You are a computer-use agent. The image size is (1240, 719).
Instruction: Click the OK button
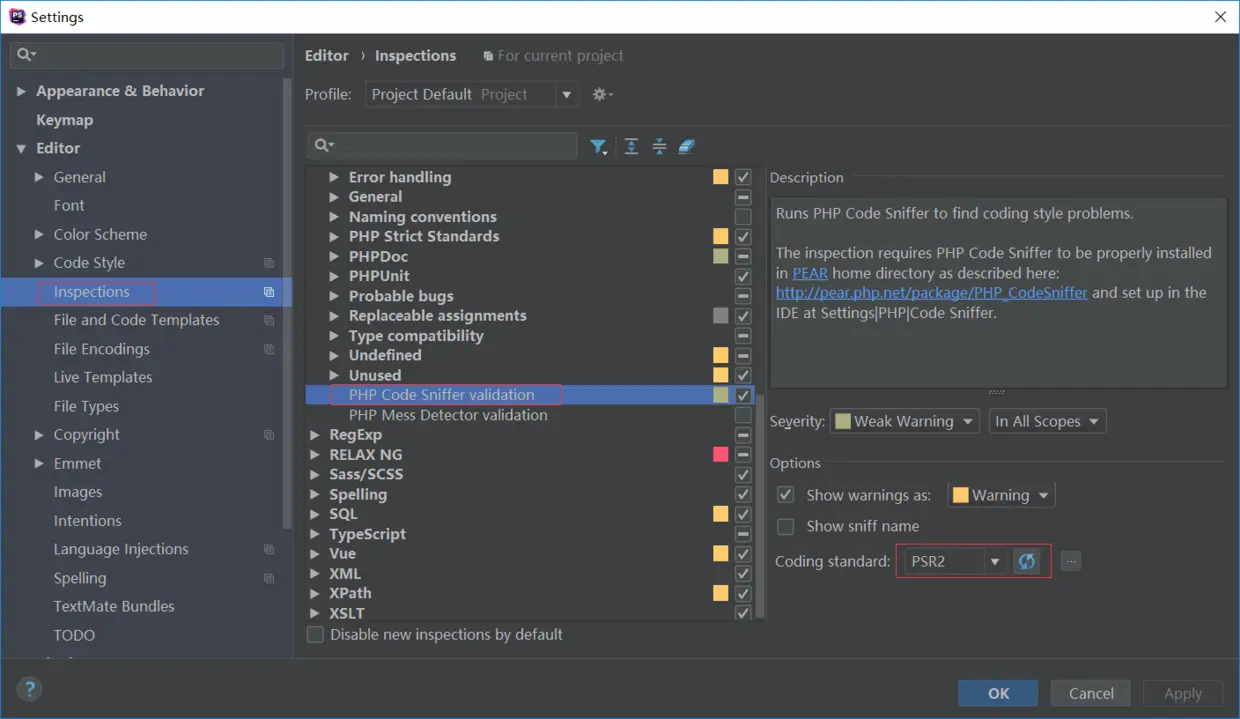click(998, 693)
